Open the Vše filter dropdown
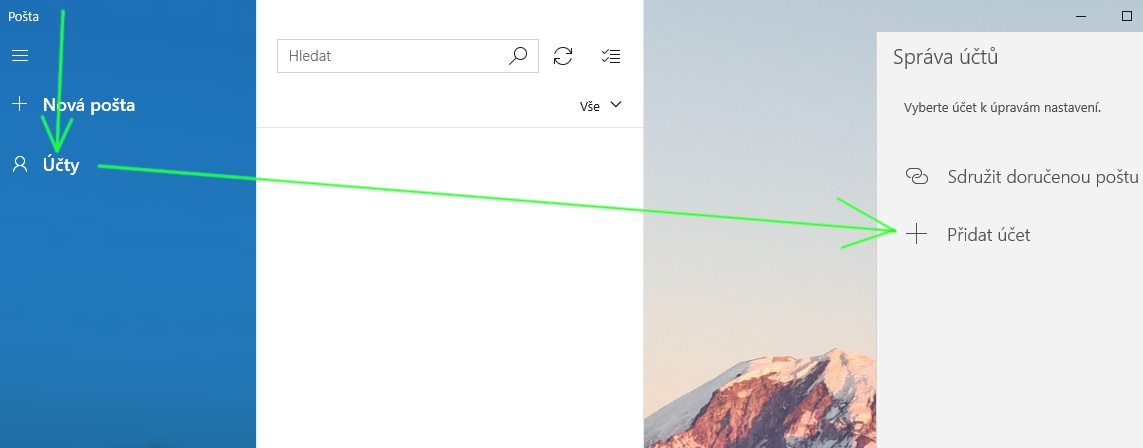Image resolution: width=1143 pixels, height=448 pixels. (x=601, y=106)
